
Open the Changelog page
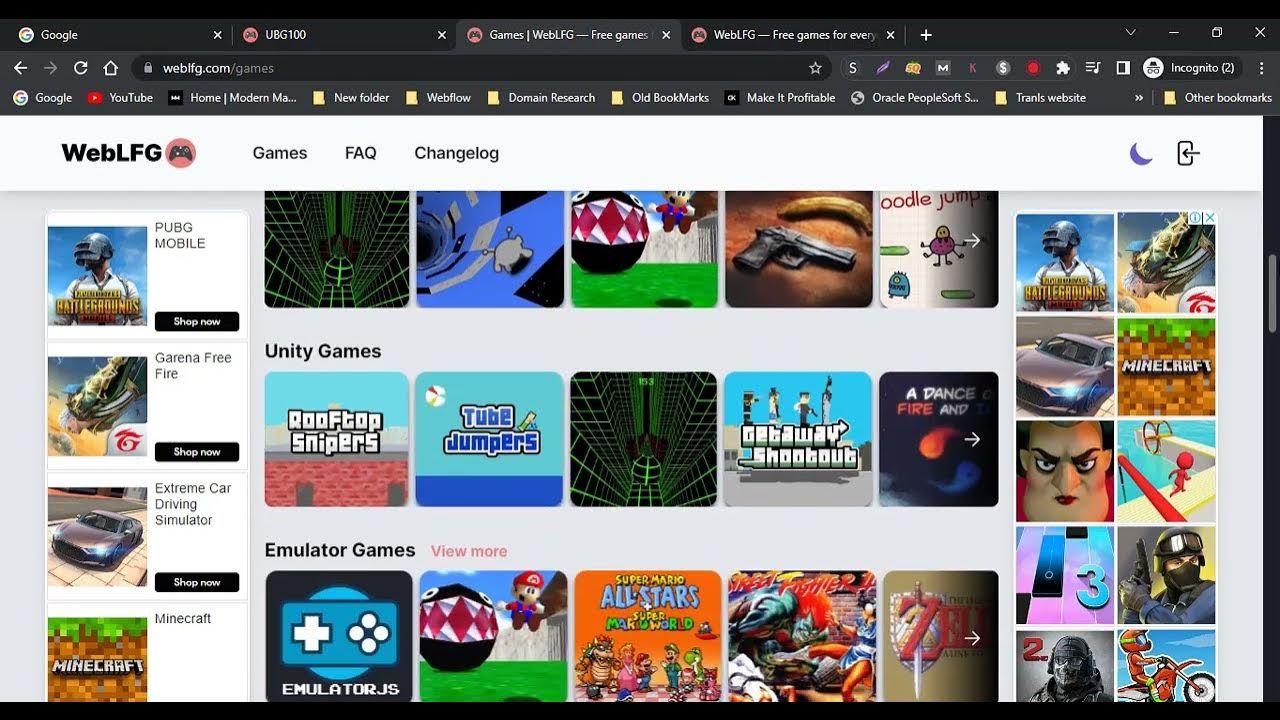[456, 153]
